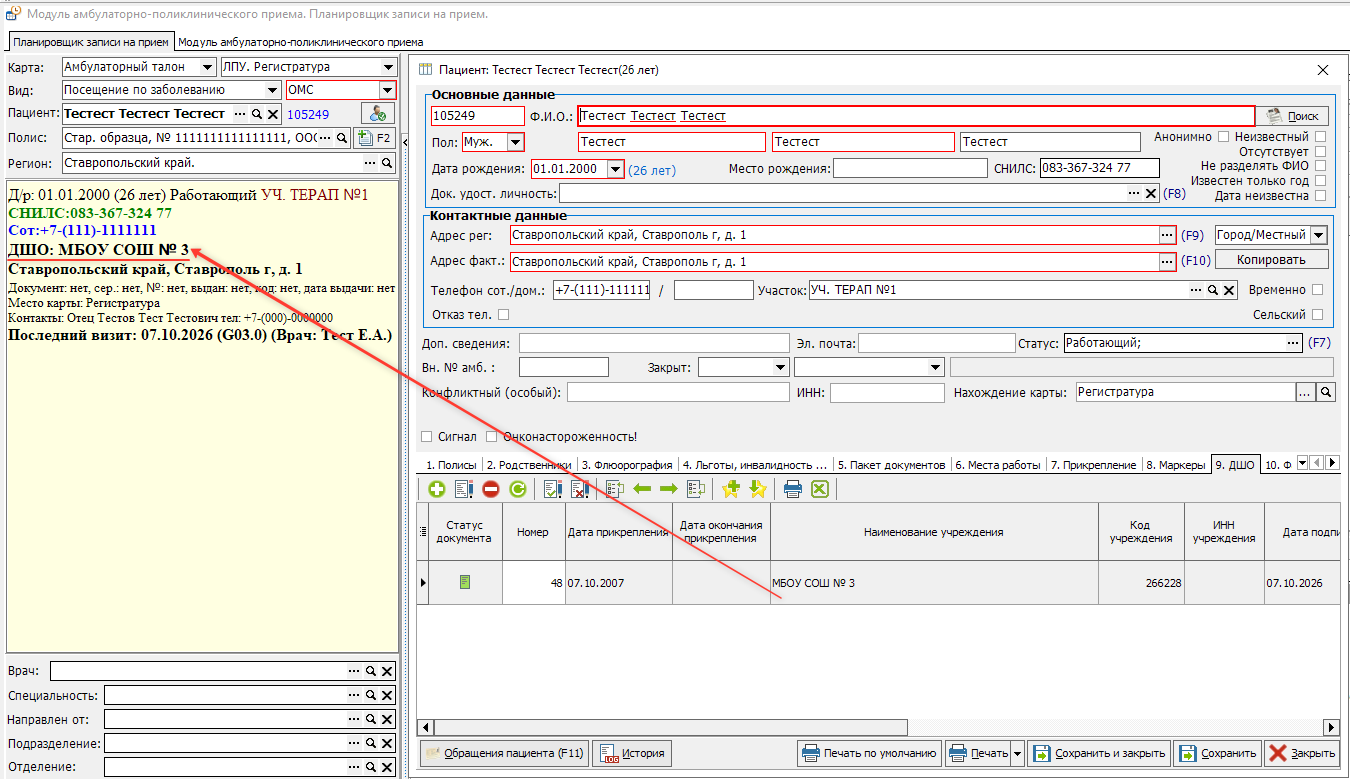Check the Сигнал checkbox

pos(427,437)
